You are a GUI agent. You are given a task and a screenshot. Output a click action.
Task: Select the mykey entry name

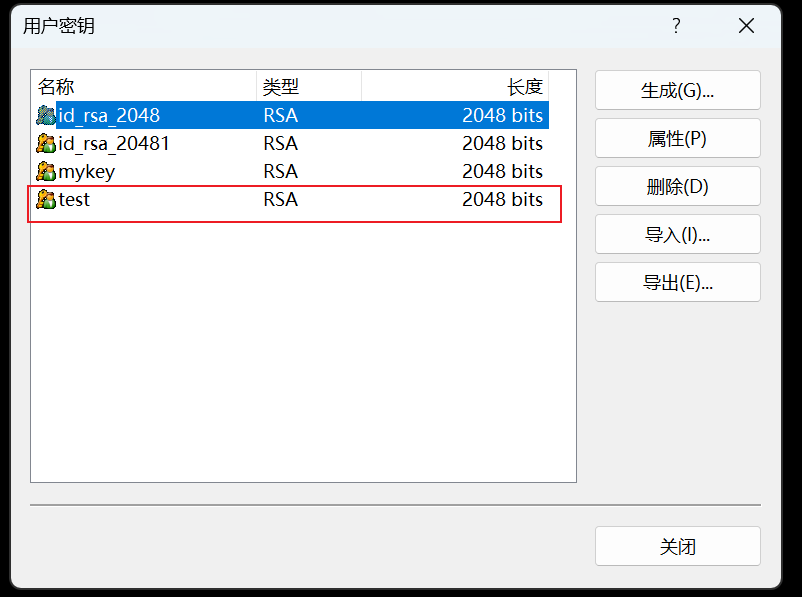[87, 171]
